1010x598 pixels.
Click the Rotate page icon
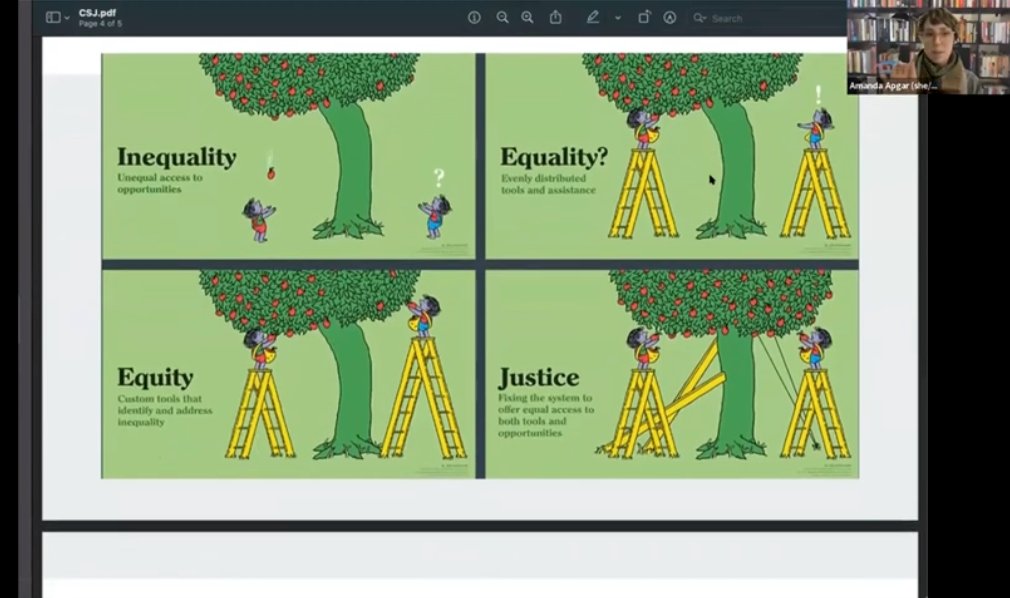[x=644, y=17]
